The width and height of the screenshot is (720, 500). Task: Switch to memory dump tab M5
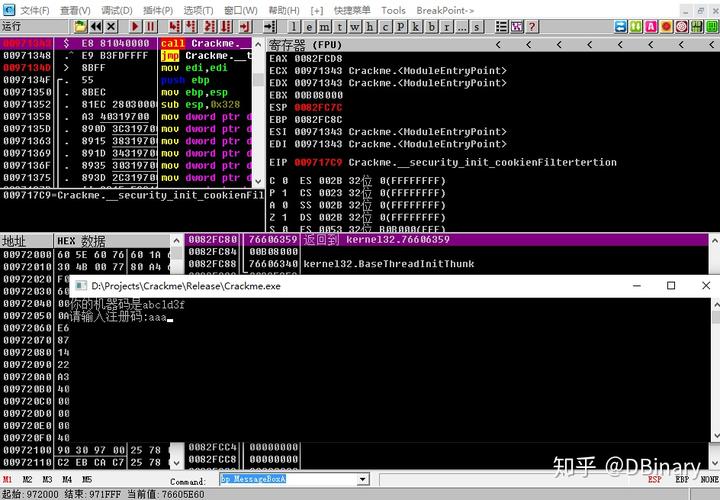87,480
